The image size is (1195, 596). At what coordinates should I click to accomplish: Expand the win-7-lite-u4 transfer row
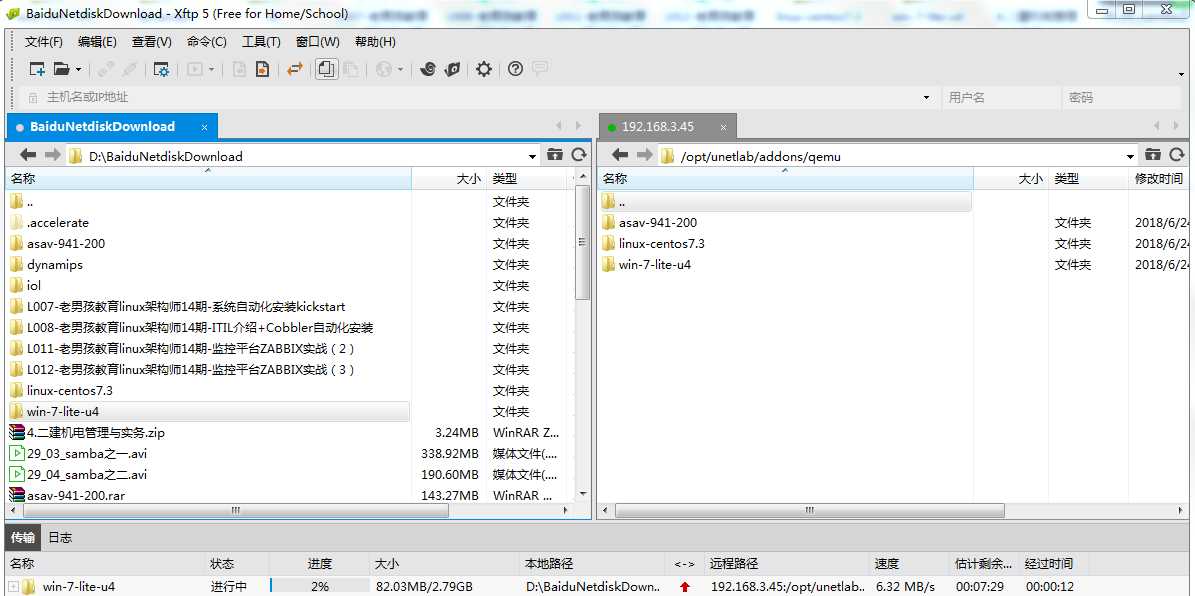point(13,586)
